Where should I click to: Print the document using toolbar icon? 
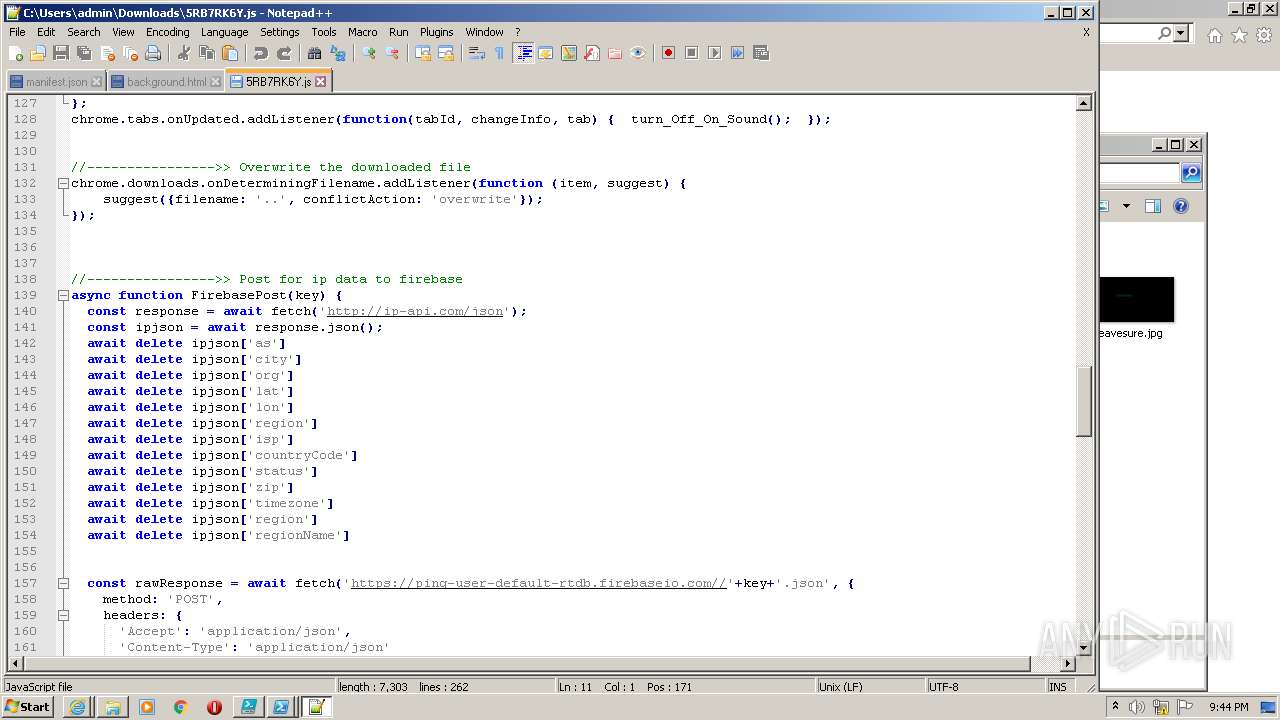[x=153, y=53]
